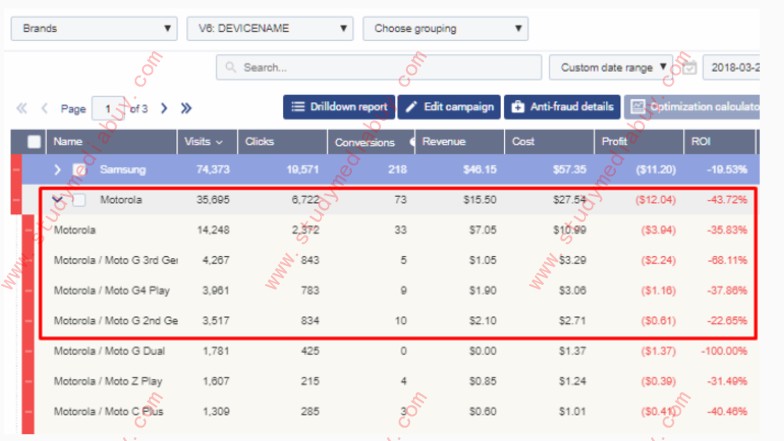Click the 74,373 visits value for Samsung

pyautogui.click(x=213, y=170)
